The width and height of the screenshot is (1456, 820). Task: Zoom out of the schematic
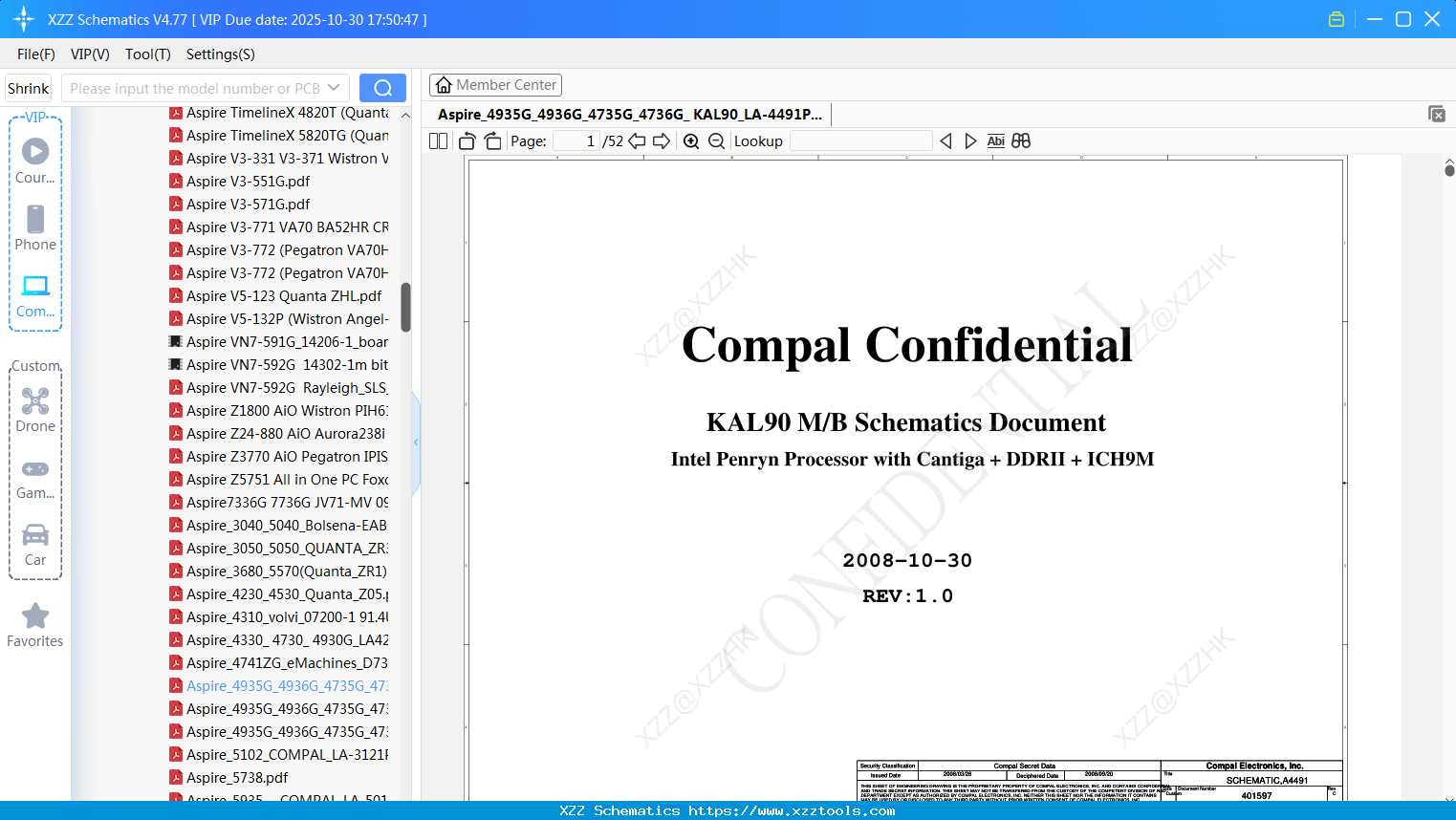coord(717,141)
